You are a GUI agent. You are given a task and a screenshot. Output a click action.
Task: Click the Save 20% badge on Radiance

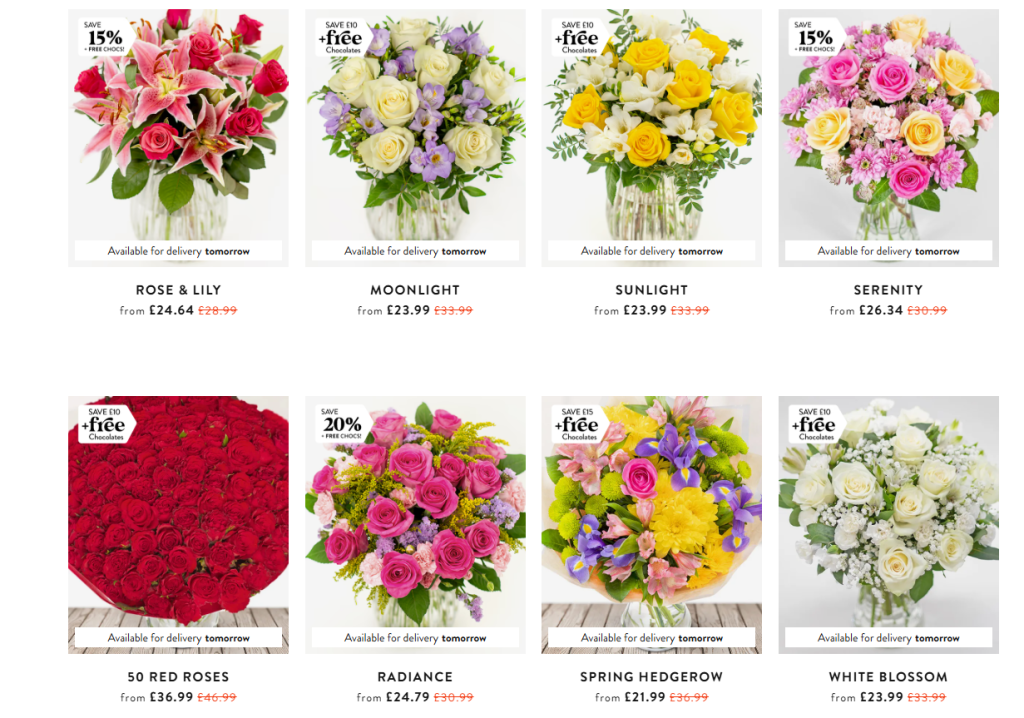342,424
